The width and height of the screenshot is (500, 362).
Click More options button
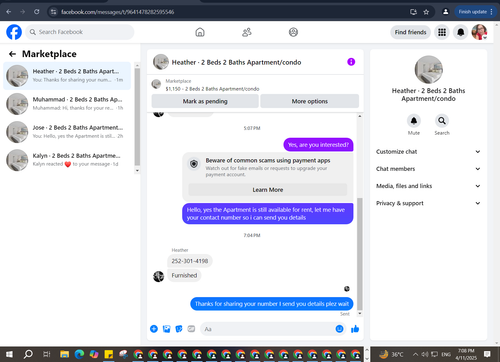310,101
